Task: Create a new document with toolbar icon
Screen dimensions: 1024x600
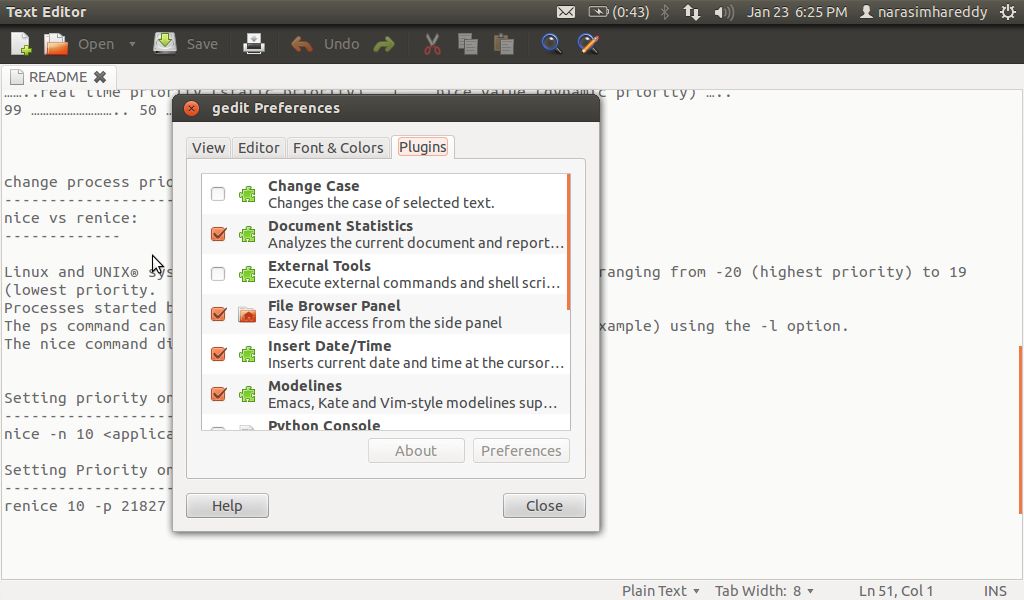Action: (21, 44)
